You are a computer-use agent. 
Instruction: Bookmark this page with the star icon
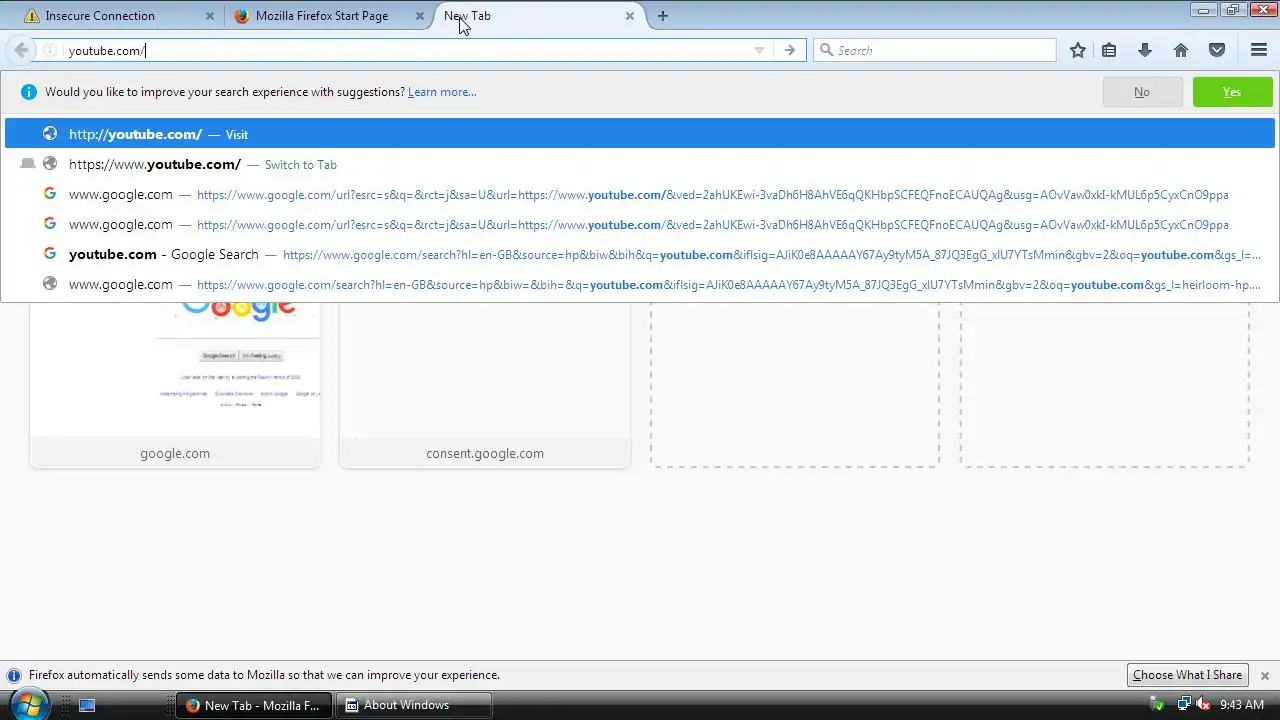pos(1078,50)
